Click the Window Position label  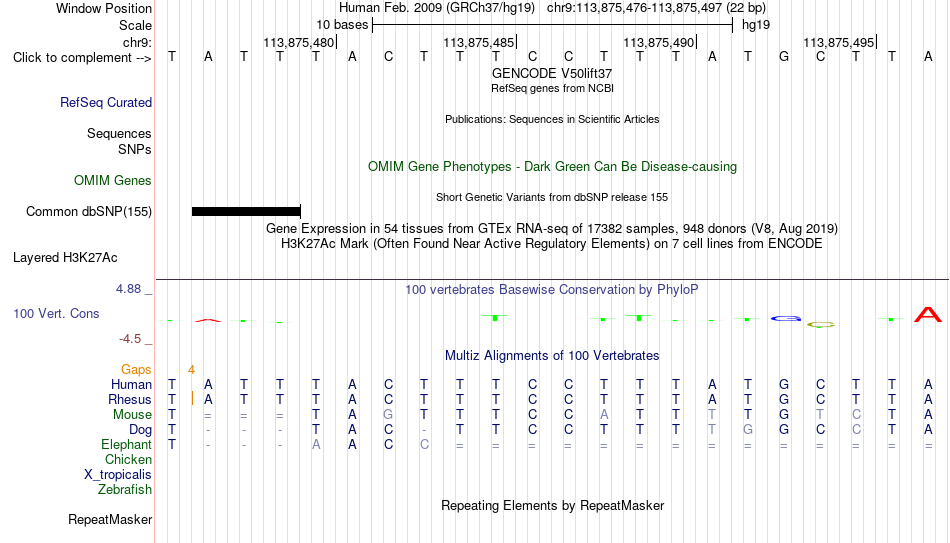104,8
